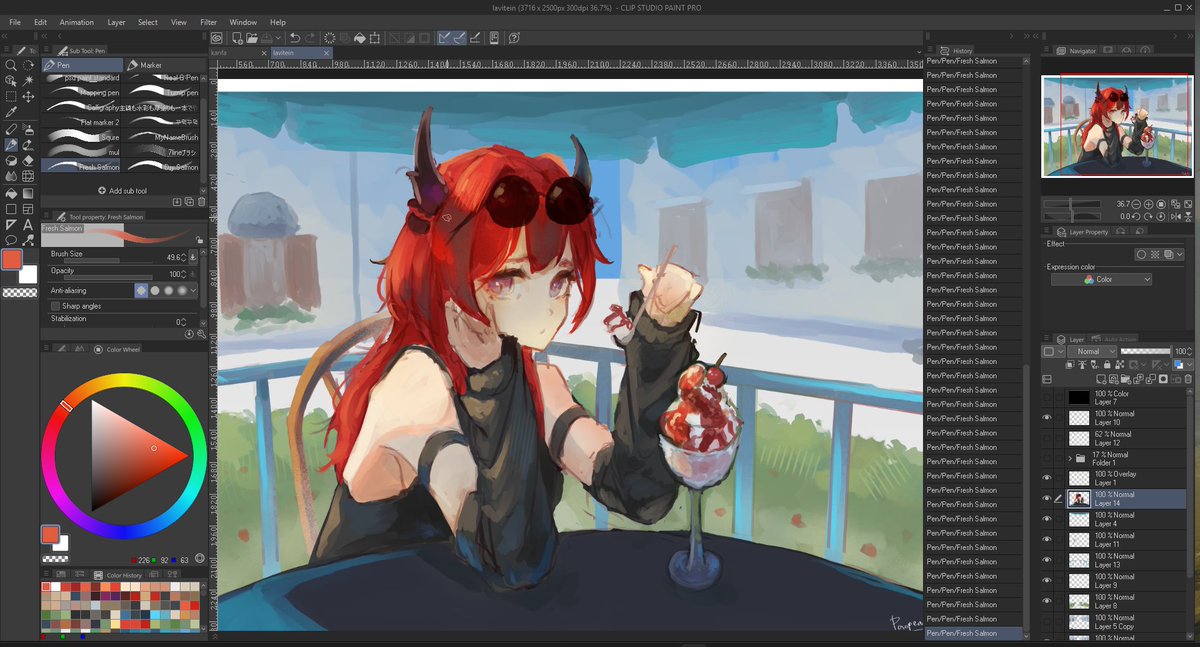Click the Add sub tool button
The height and width of the screenshot is (647, 1200).
[x=122, y=190]
